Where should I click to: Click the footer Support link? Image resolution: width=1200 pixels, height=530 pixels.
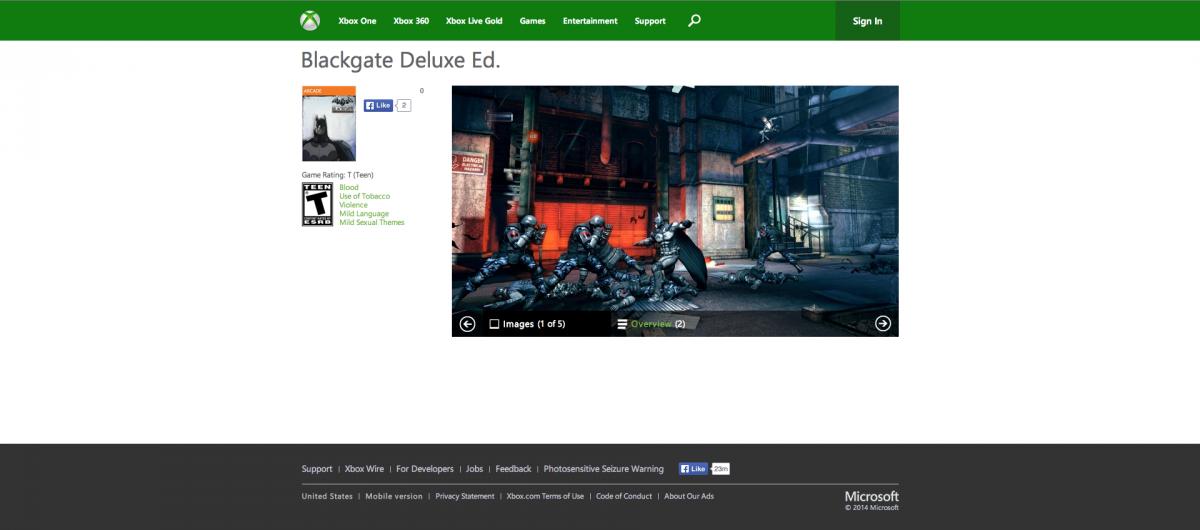point(317,469)
